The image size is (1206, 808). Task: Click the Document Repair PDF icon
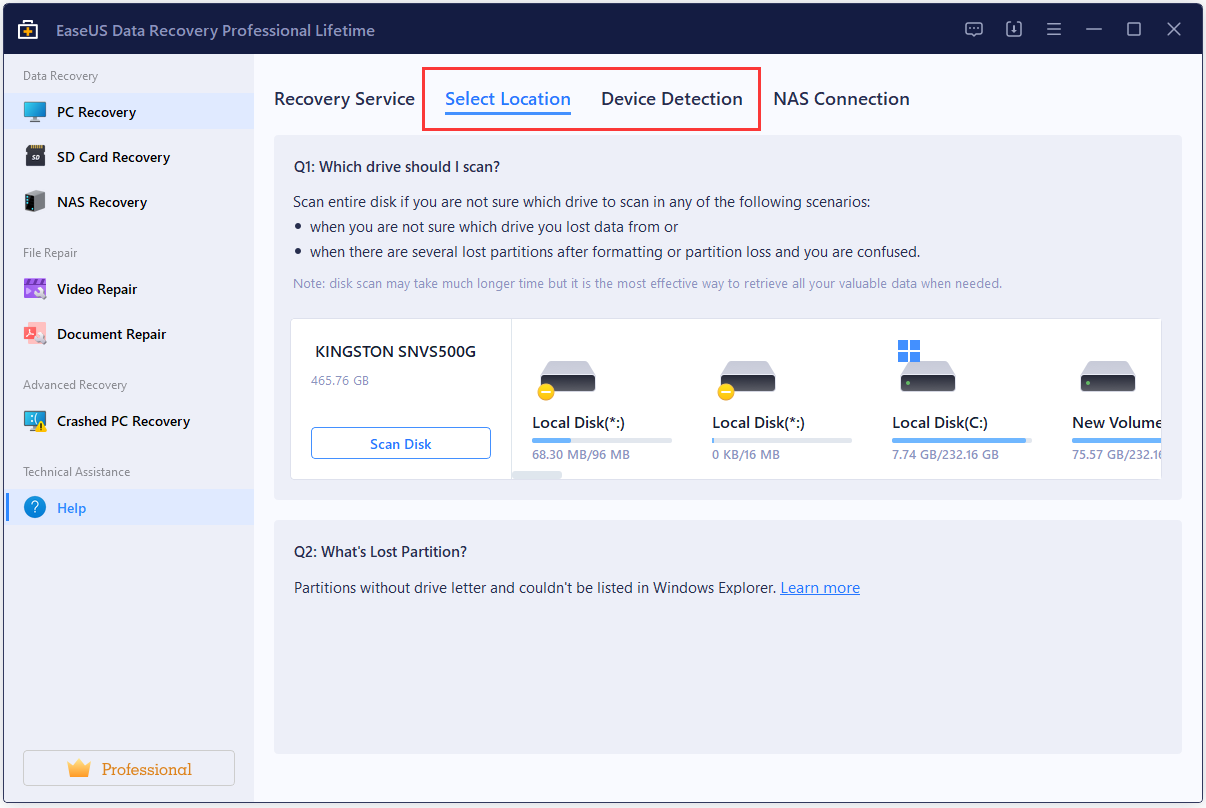35,334
